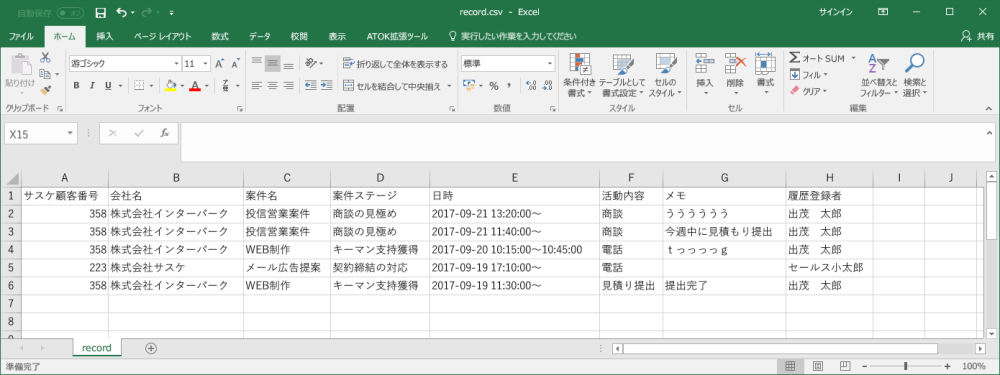This screenshot has width=1000, height=375.
Task: Click the 共有 share button
Action: 976,36
